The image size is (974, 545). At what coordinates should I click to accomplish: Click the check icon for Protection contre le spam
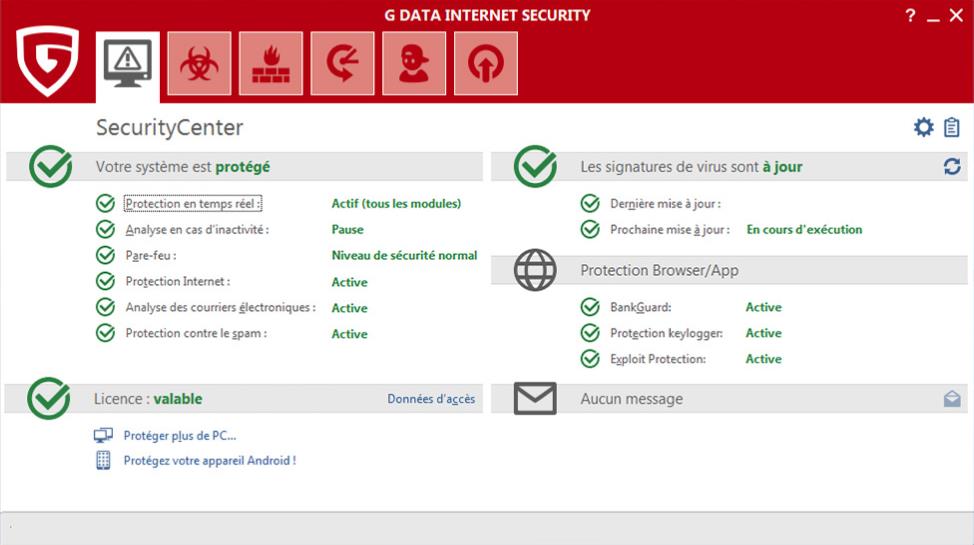pos(106,333)
